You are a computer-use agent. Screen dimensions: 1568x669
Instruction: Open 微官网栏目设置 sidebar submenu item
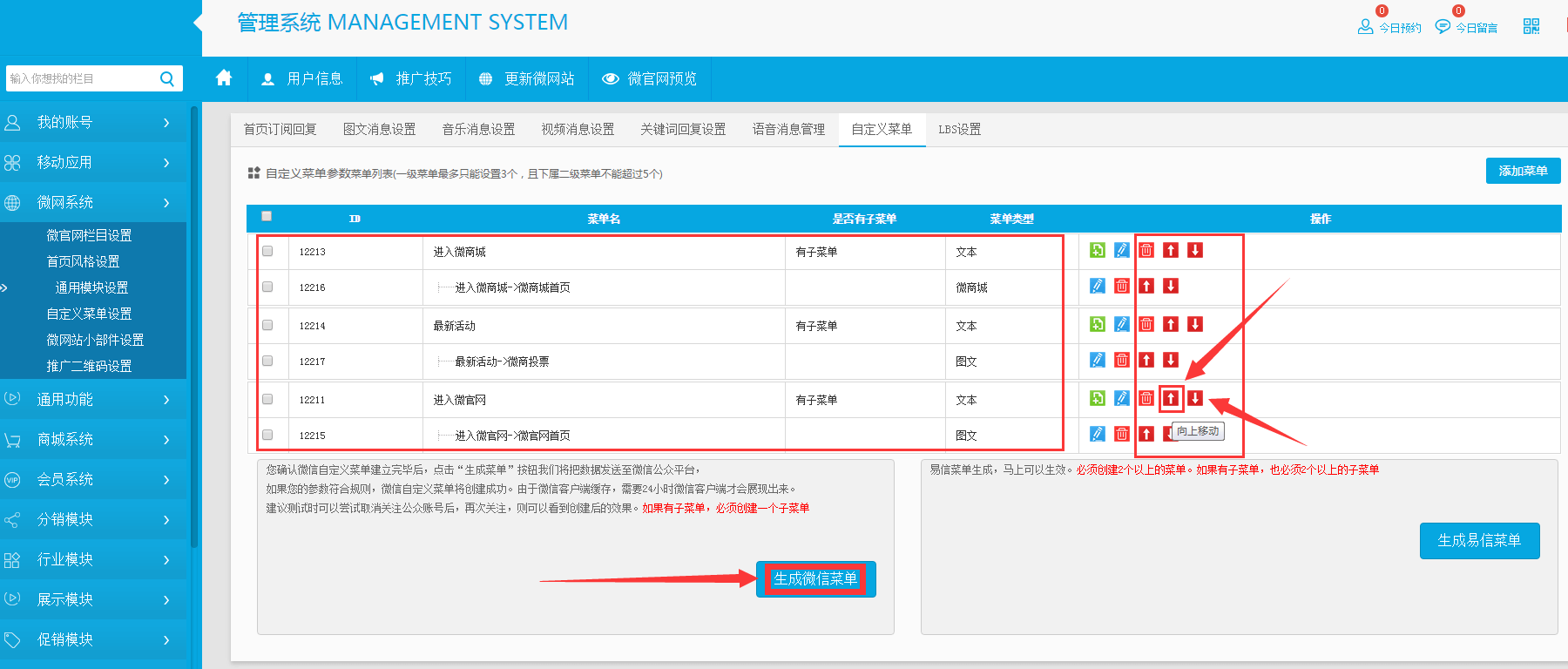click(89, 235)
